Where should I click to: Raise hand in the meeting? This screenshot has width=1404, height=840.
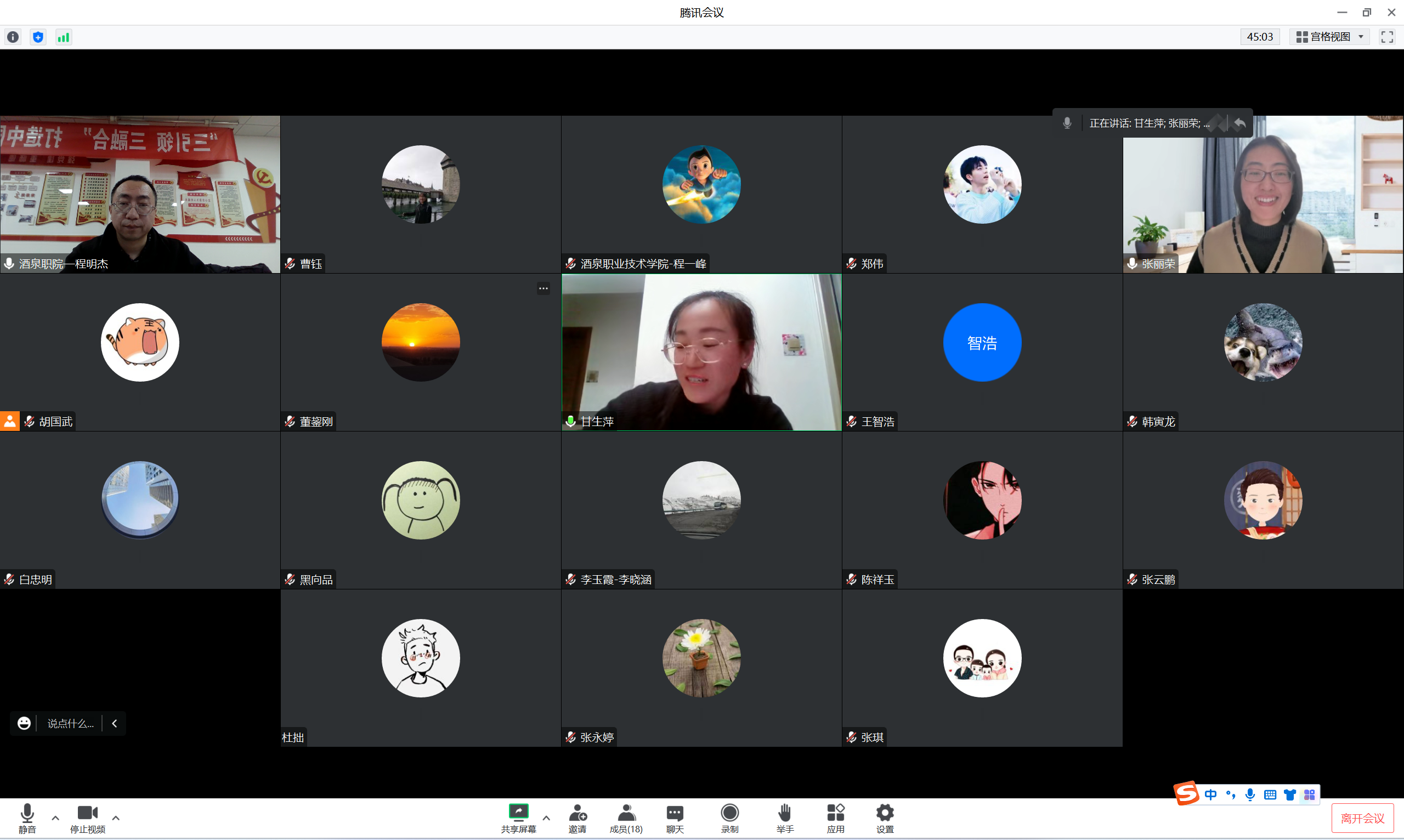click(x=785, y=818)
